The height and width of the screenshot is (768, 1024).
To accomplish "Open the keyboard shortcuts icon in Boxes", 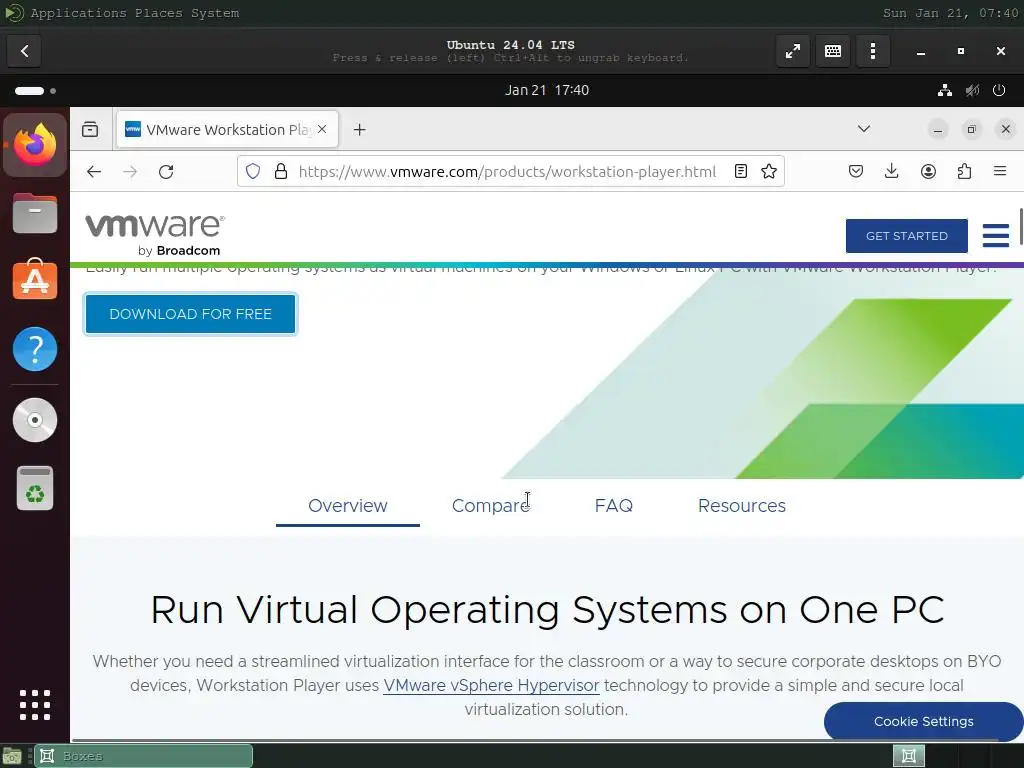I will tap(833, 51).
